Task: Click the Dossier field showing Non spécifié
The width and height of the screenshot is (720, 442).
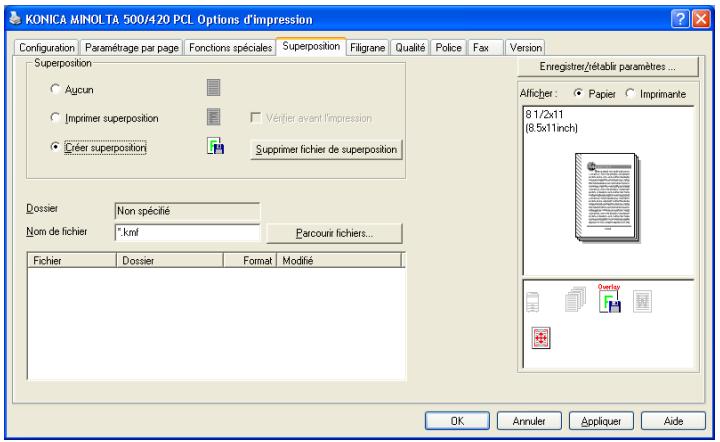Action: coord(187,211)
